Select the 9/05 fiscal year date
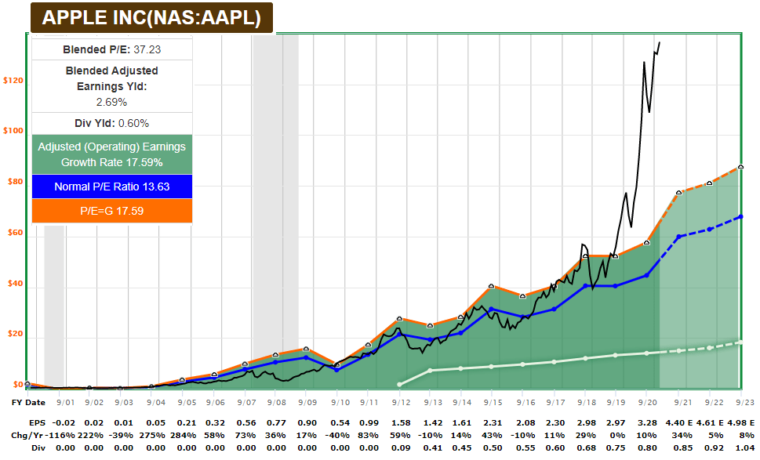Viewport: 760px width, 460px height. point(187,402)
